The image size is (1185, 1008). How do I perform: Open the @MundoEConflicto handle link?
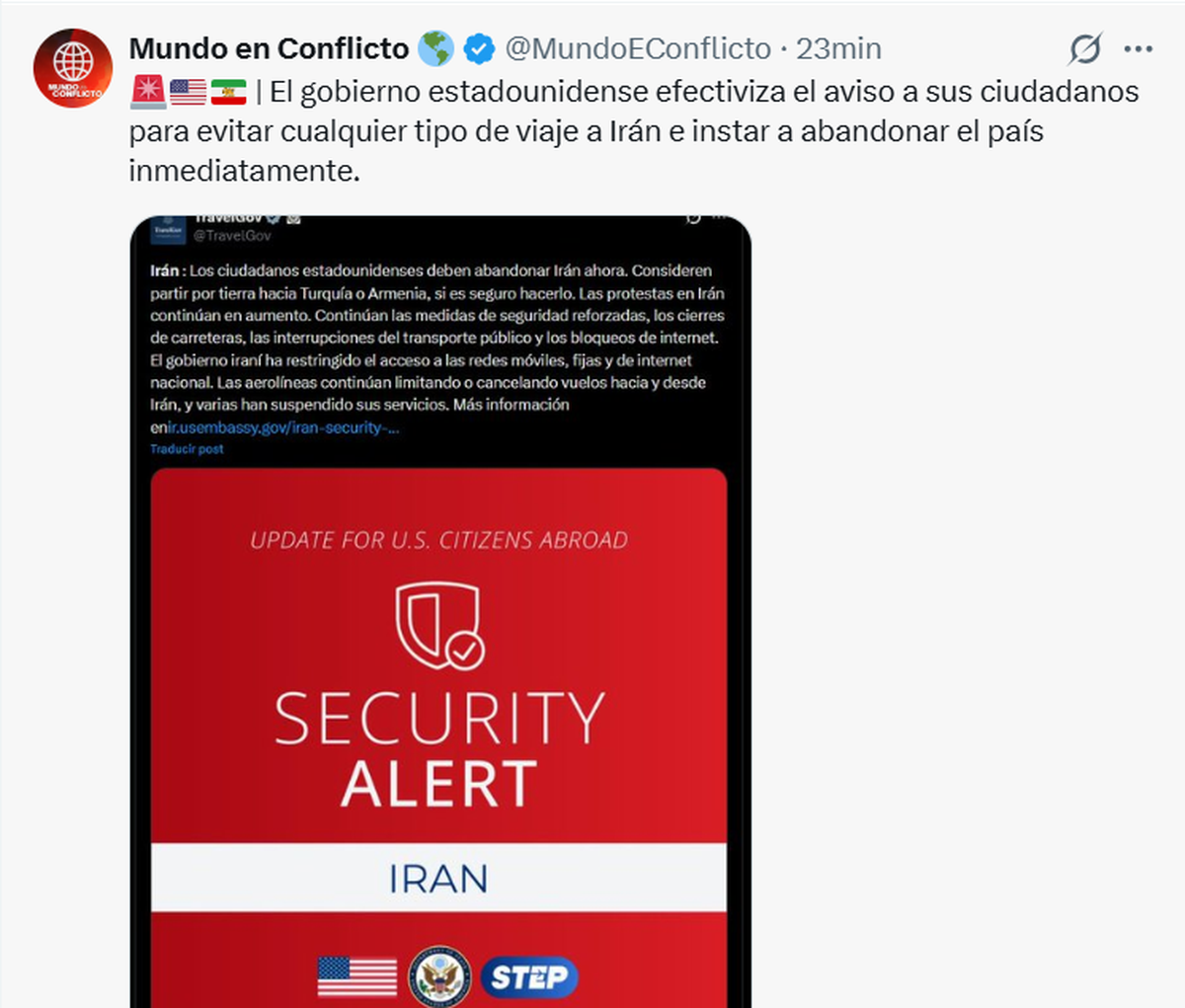pos(638,48)
